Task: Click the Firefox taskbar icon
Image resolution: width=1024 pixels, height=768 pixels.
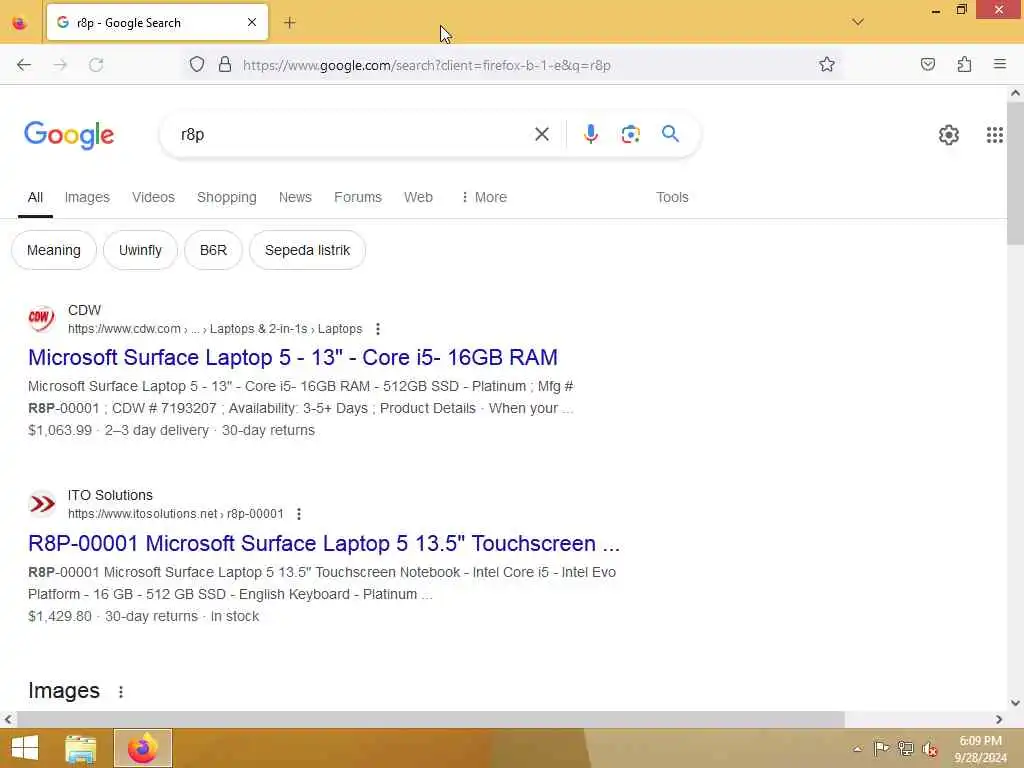Action: point(143,748)
